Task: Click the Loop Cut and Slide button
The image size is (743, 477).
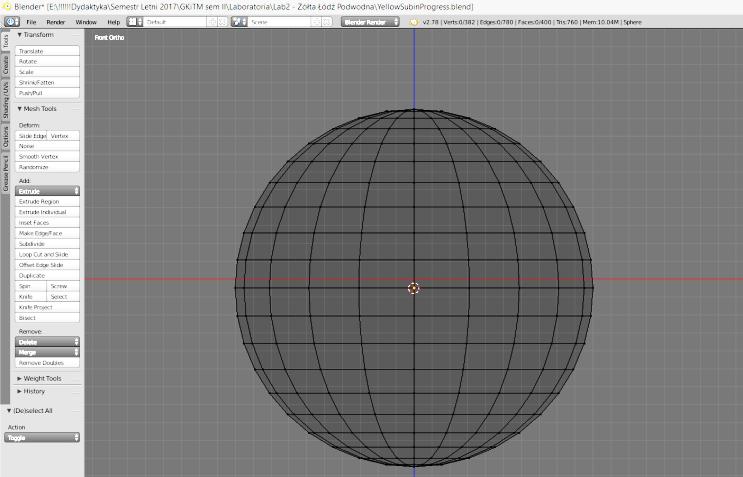Action: coord(47,254)
